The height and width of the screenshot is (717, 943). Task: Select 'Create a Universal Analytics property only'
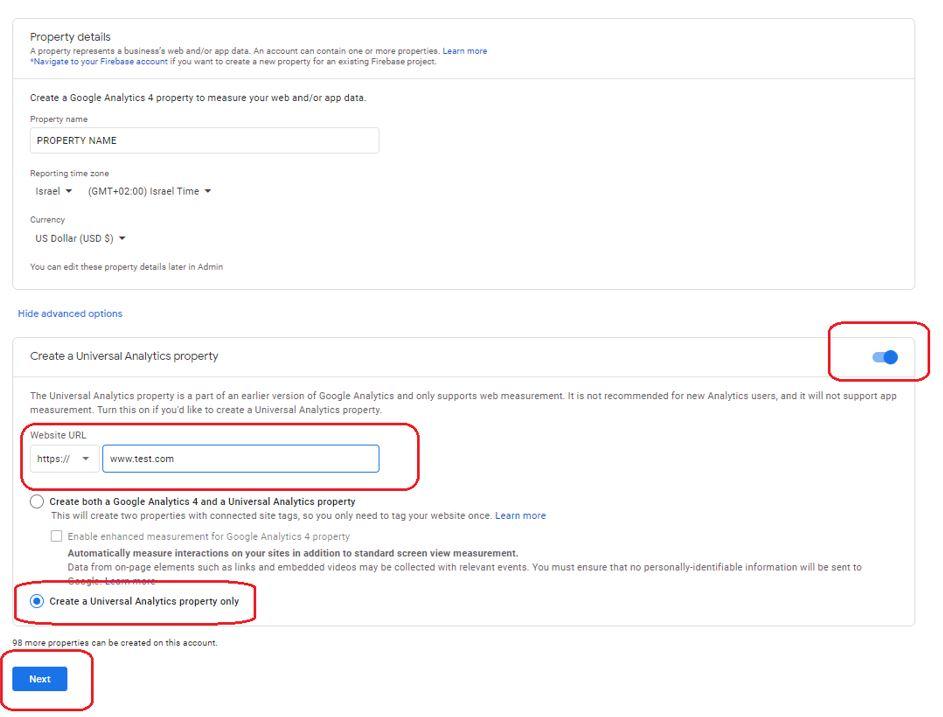pyautogui.click(x=38, y=601)
